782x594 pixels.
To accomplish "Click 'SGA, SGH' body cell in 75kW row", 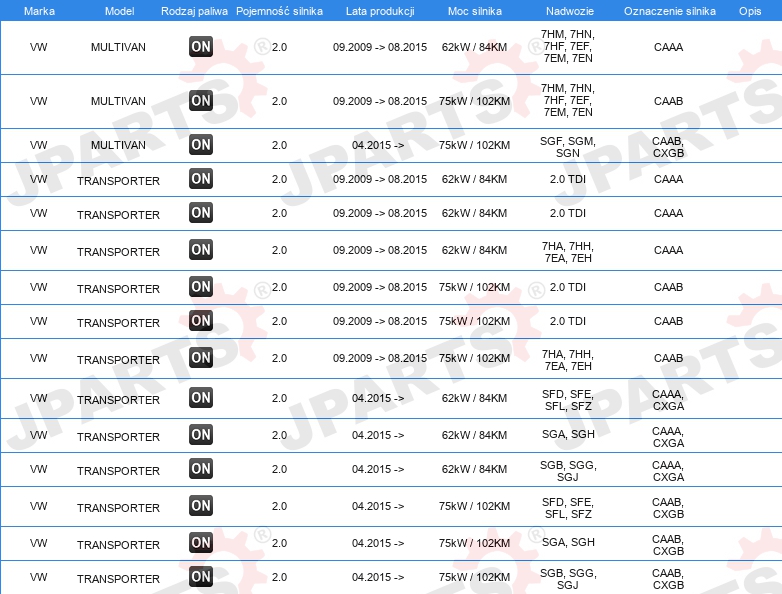I will [568, 542].
